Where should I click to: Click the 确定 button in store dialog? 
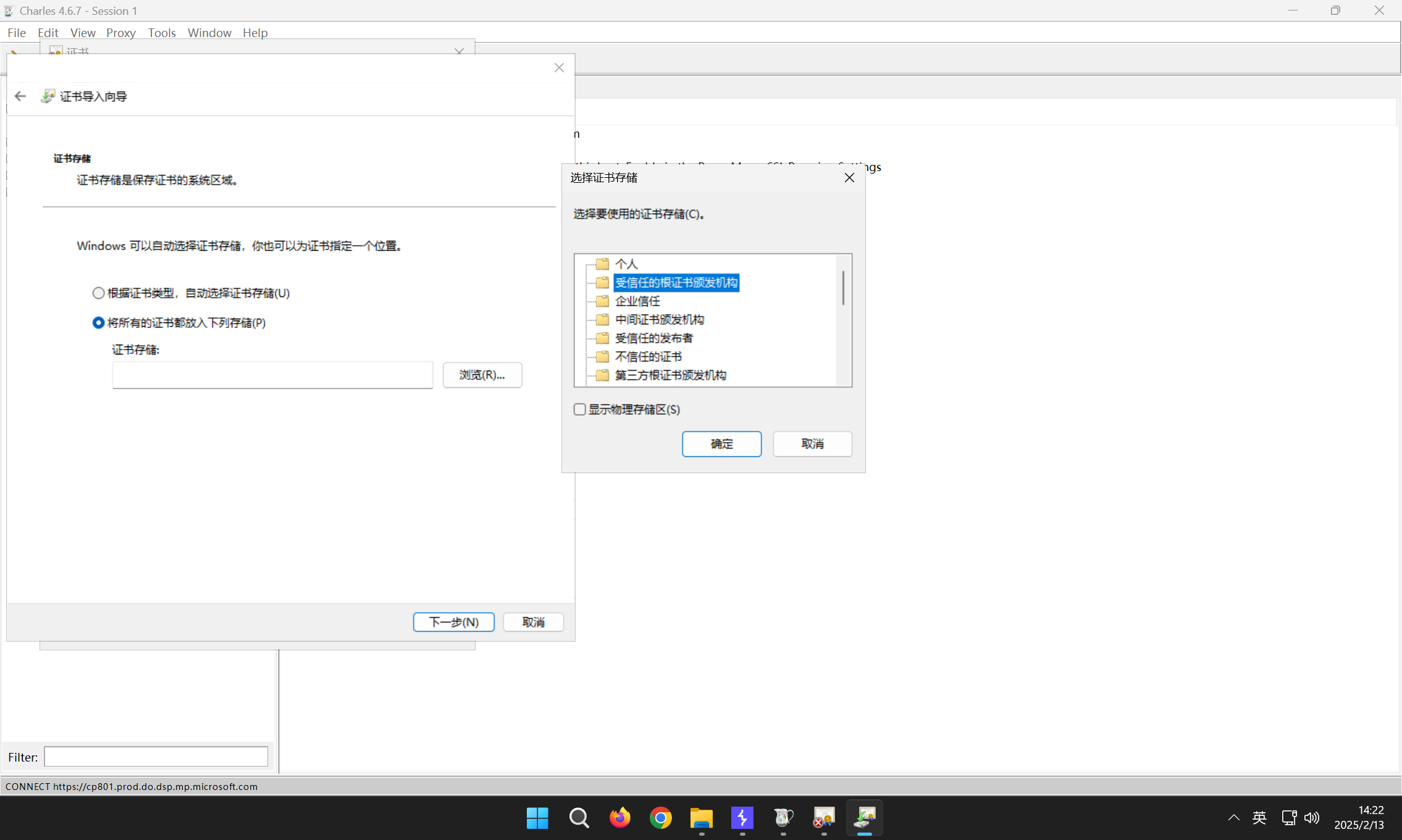721,444
